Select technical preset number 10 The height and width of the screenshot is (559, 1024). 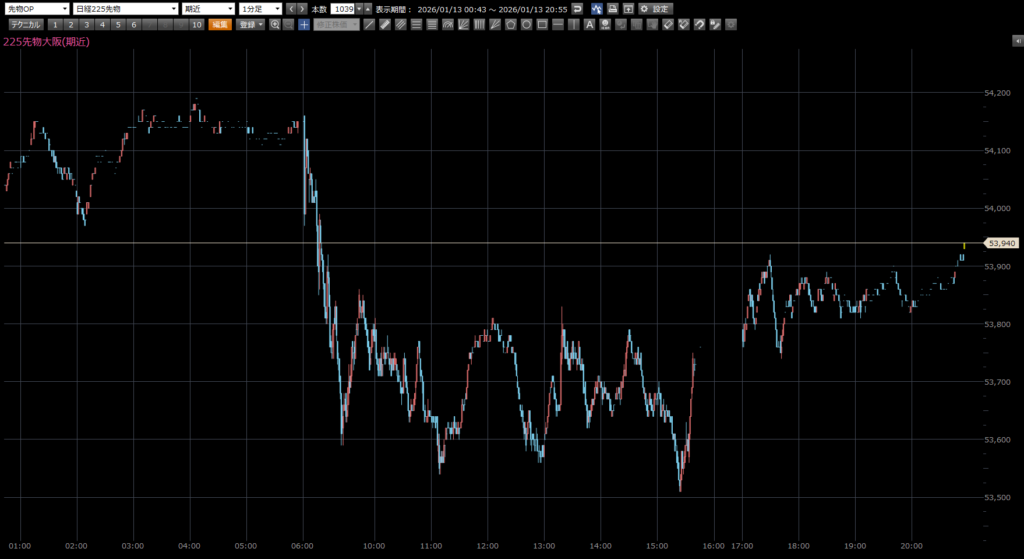pyautogui.click(x=197, y=24)
